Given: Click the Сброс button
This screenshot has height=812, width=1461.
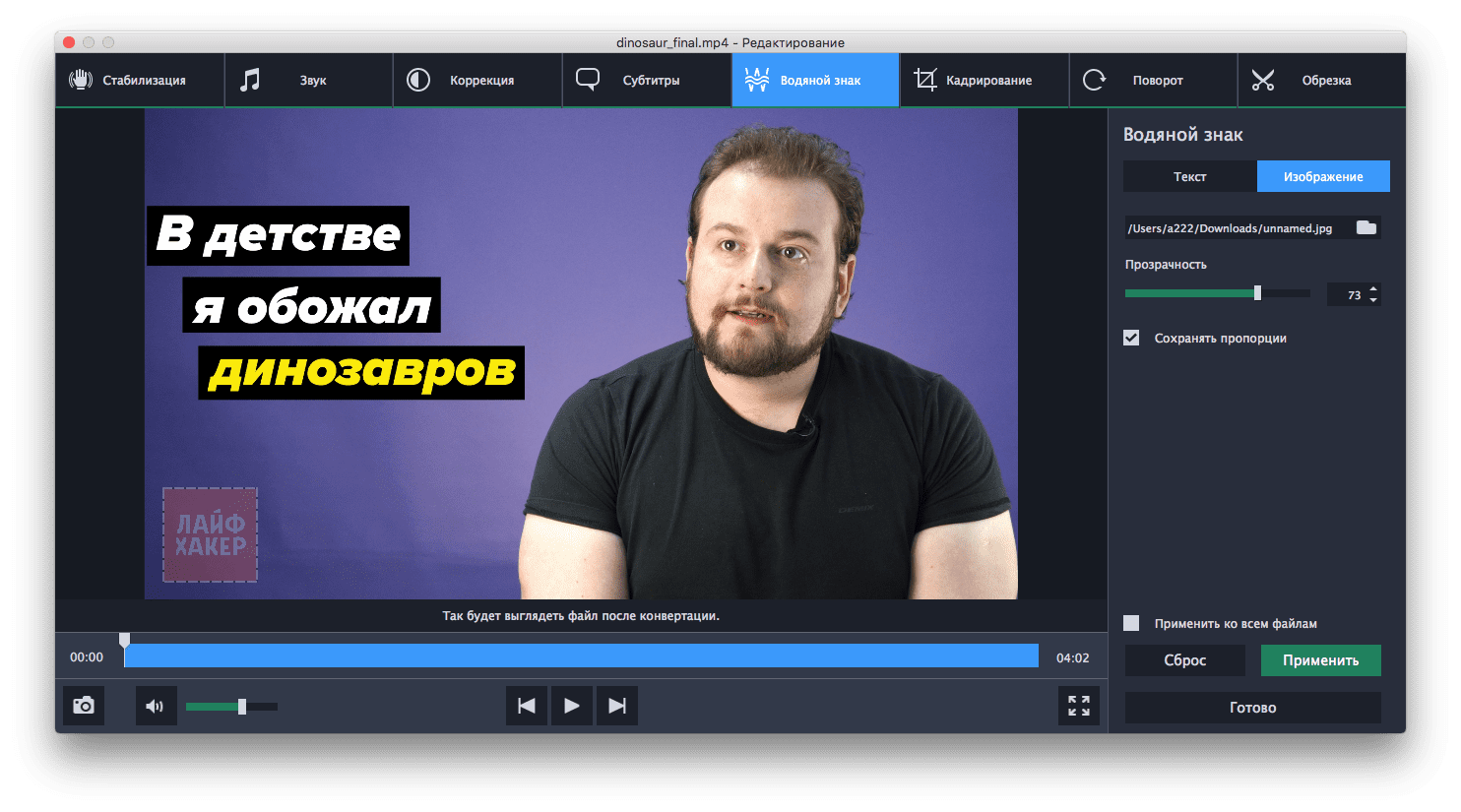Looking at the screenshot, I should pyautogui.click(x=1185, y=660).
